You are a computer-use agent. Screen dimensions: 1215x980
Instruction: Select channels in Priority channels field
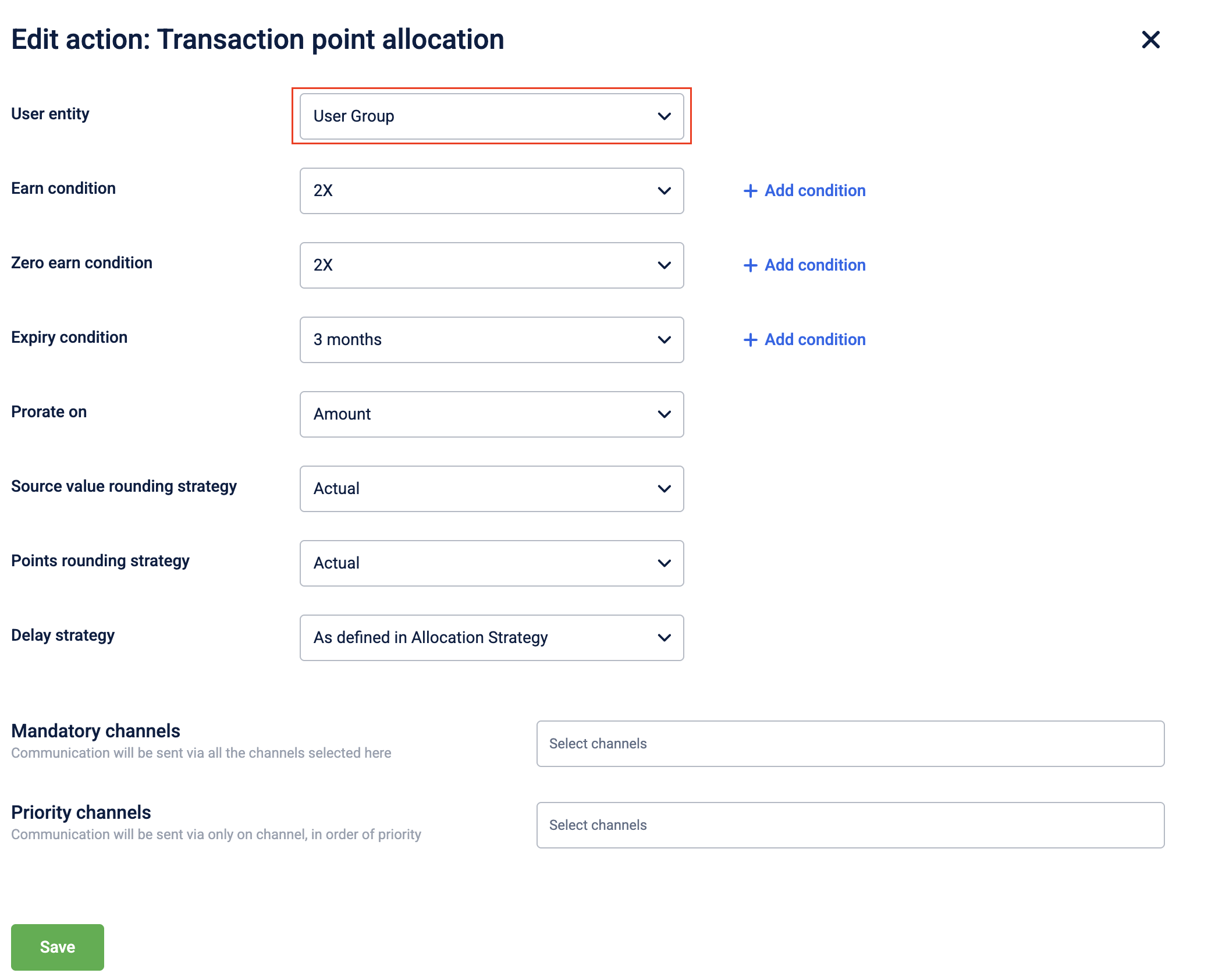pyautogui.click(x=850, y=825)
